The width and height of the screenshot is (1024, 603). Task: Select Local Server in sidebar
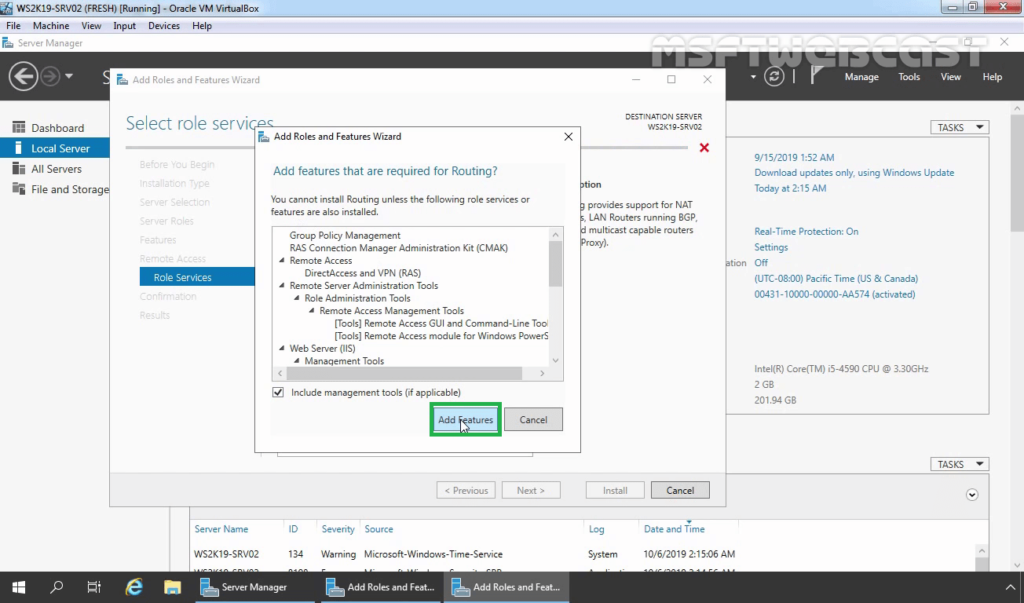54,148
